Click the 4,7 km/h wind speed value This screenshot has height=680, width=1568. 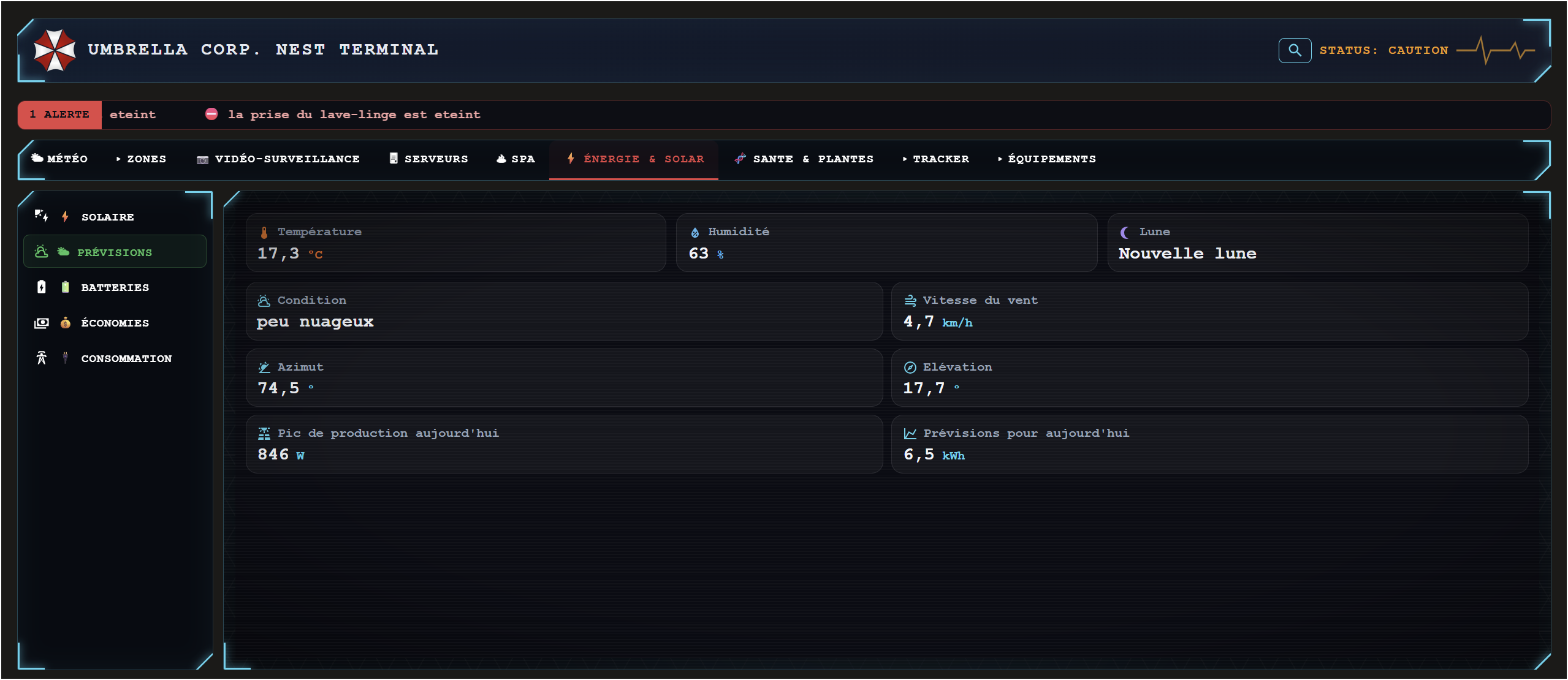coord(938,322)
